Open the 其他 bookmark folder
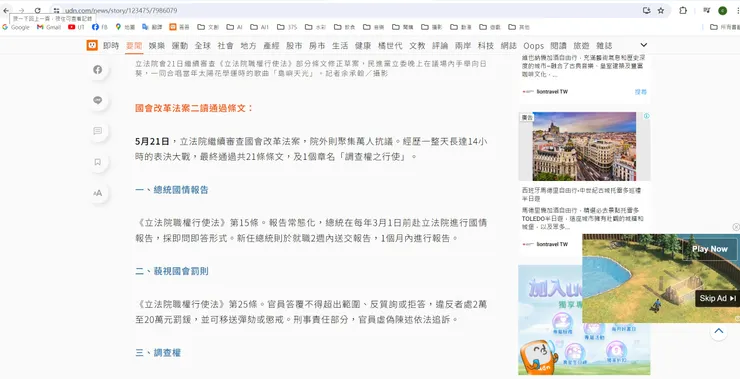Screen dimensions: 740x379 pyautogui.click(x=519, y=27)
